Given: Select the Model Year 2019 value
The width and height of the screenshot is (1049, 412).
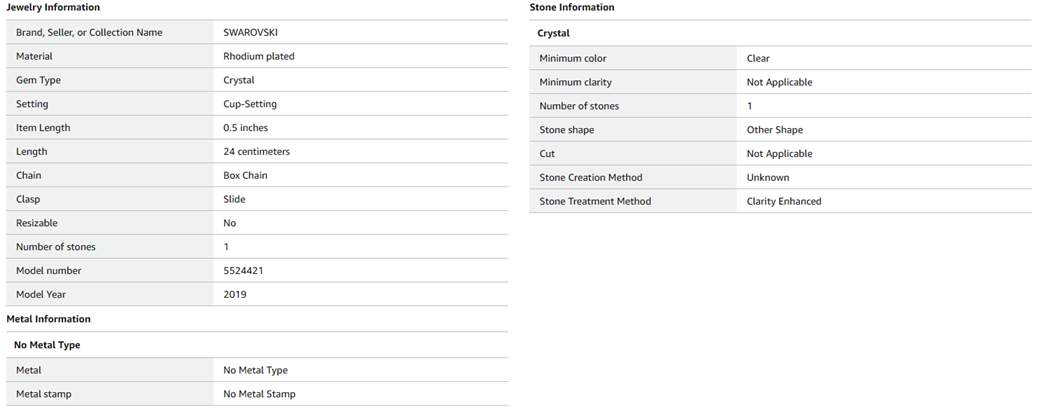Looking at the screenshot, I should click(235, 295).
